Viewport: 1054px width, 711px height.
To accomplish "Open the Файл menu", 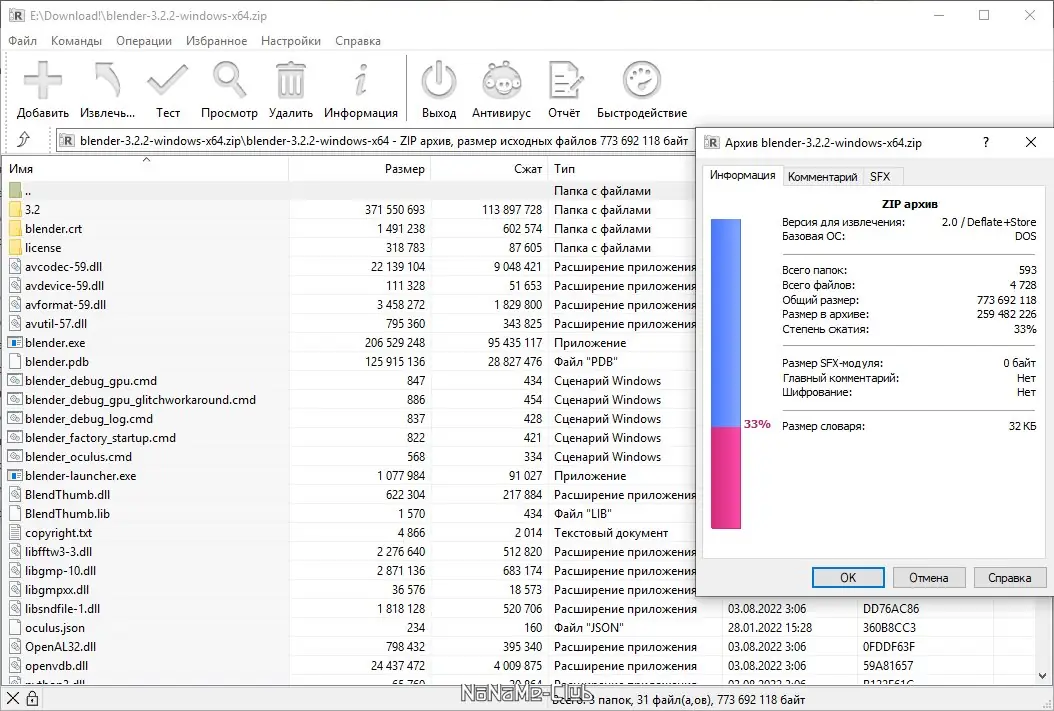I will click(x=22, y=41).
